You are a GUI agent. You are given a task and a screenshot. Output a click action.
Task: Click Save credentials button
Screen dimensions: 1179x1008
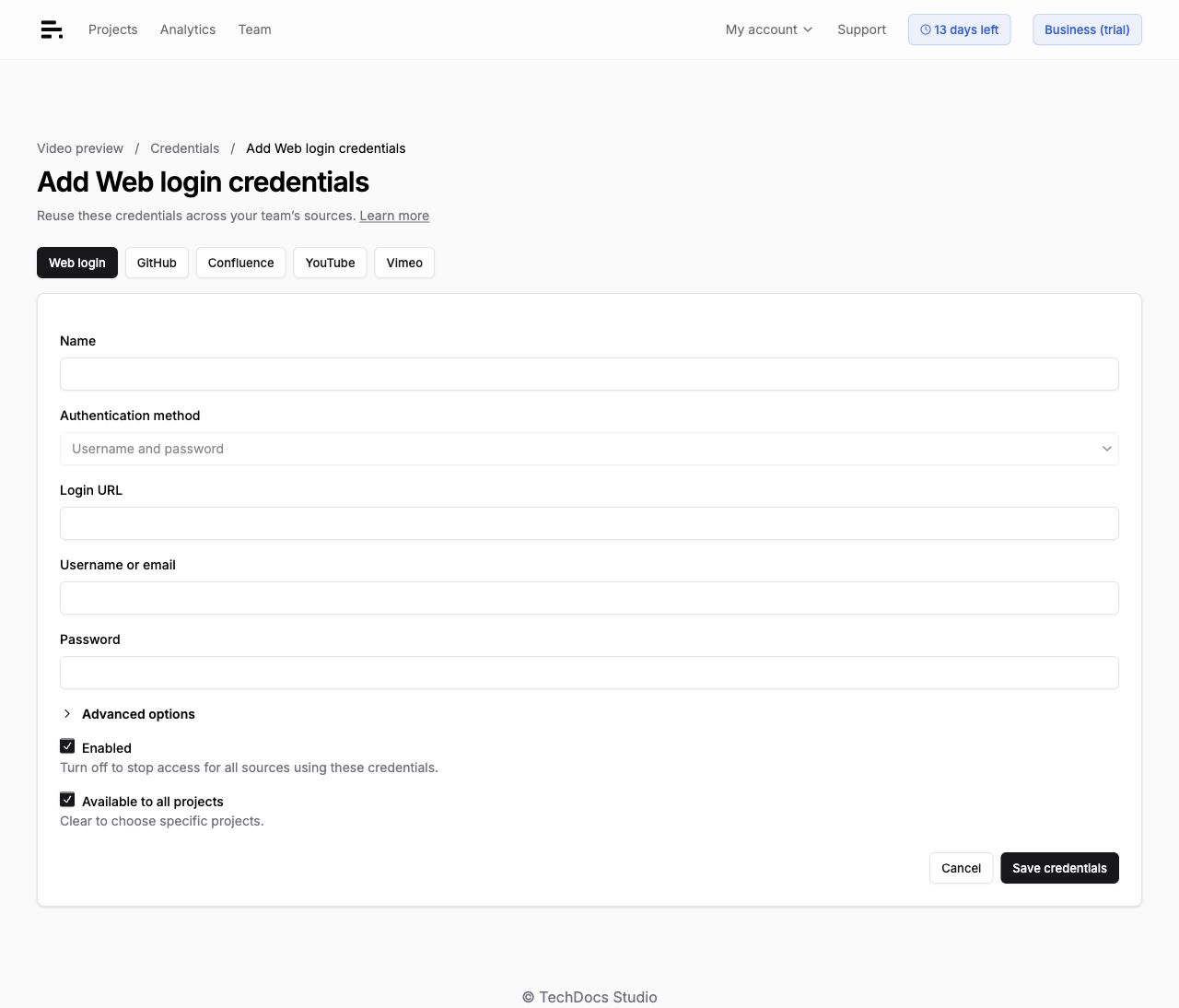pyautogui.click(x=1059, y=868)
